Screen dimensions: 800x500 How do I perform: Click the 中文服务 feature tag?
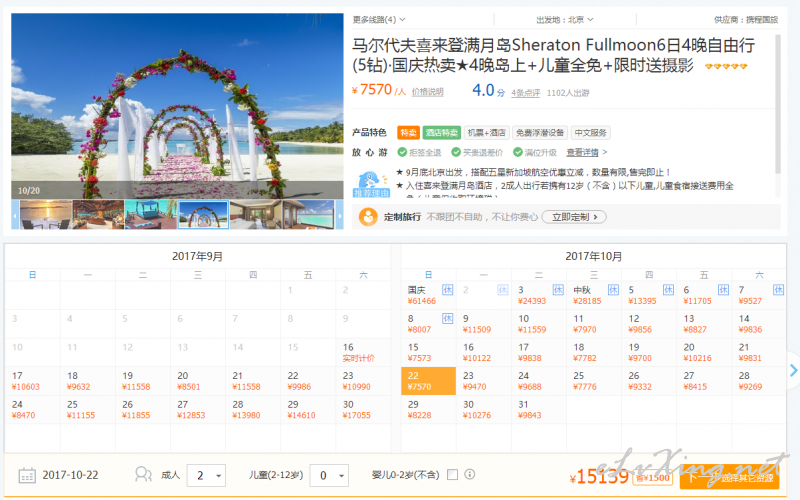[x=590, y=133]
